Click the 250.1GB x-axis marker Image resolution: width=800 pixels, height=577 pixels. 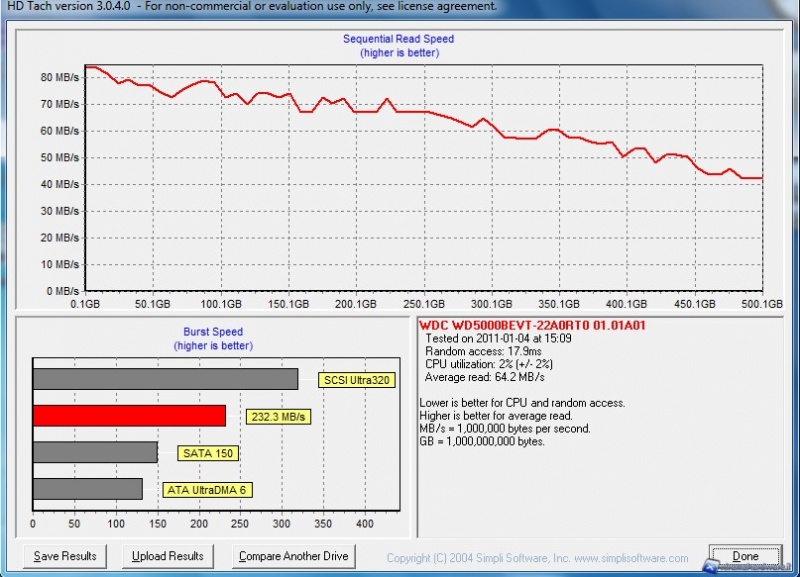pyautogui.click(x=427, y=303)
